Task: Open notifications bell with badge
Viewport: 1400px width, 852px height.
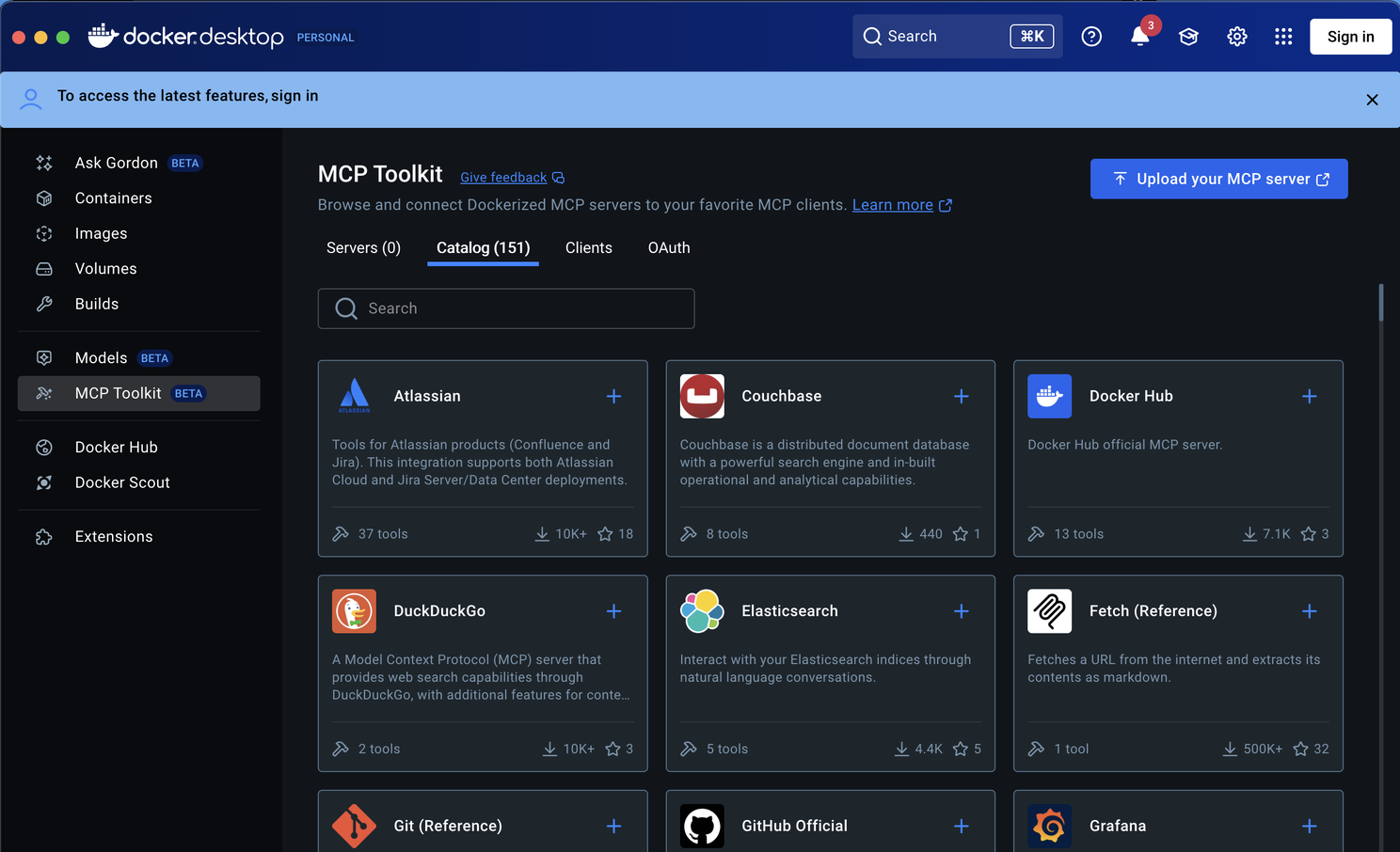Action: pos(1140,37)
